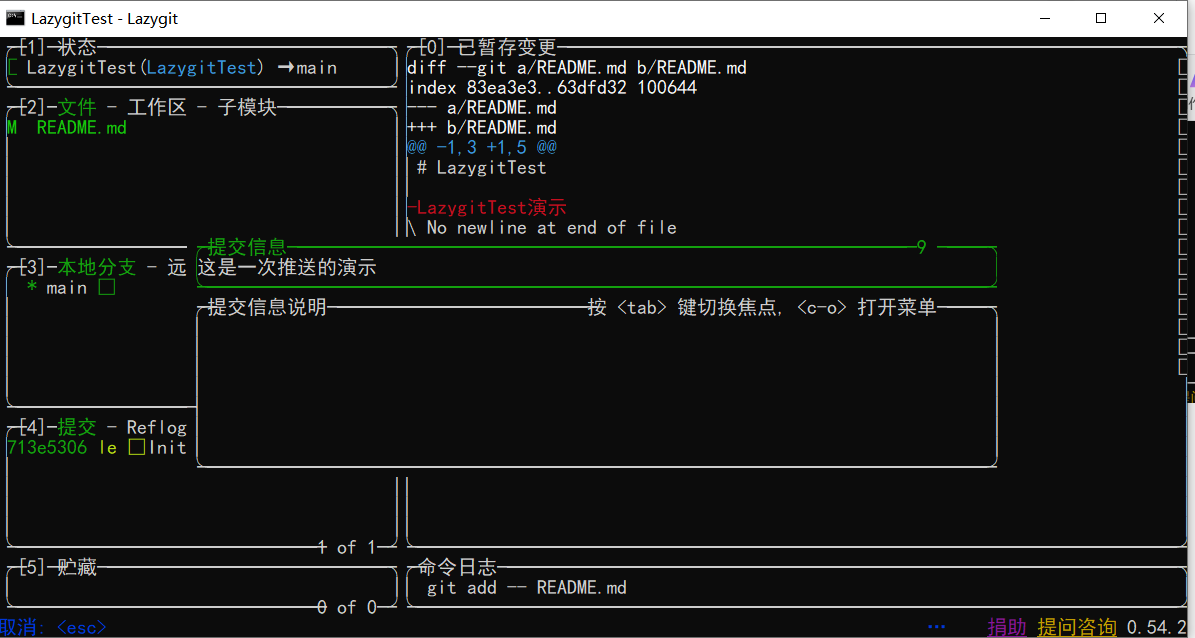Click the 提问咨询 link
The width and height of the screenshot is (1195, 638).
1077,627
